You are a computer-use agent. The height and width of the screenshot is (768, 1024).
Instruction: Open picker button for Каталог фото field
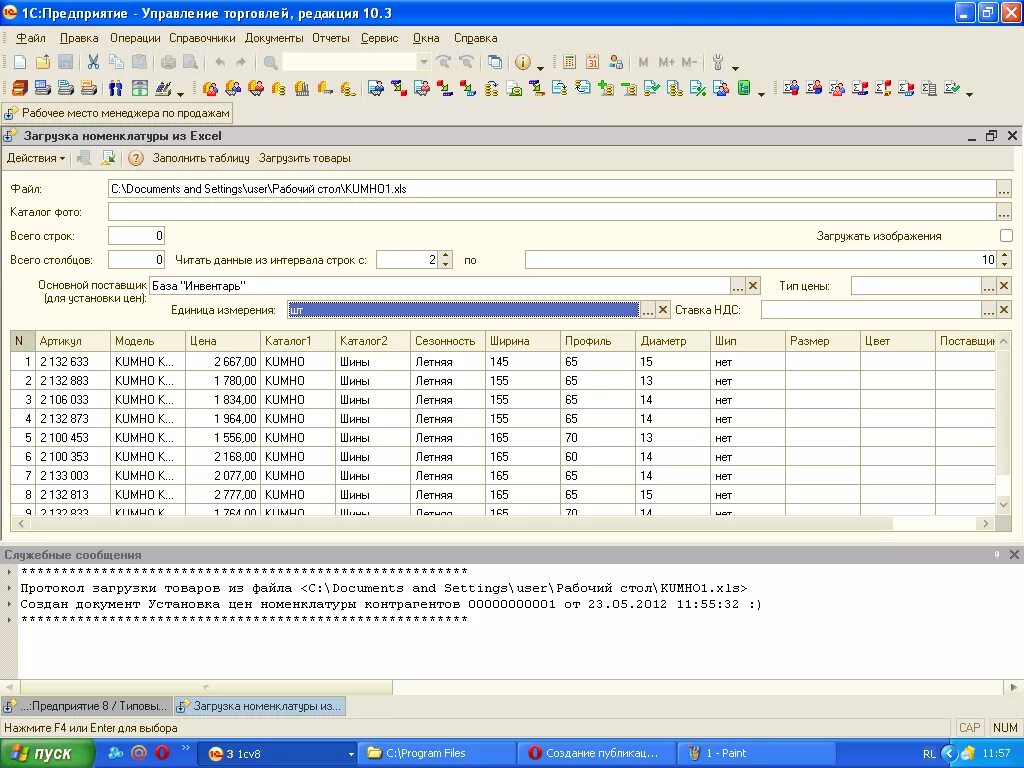[x=1004, y=212]
